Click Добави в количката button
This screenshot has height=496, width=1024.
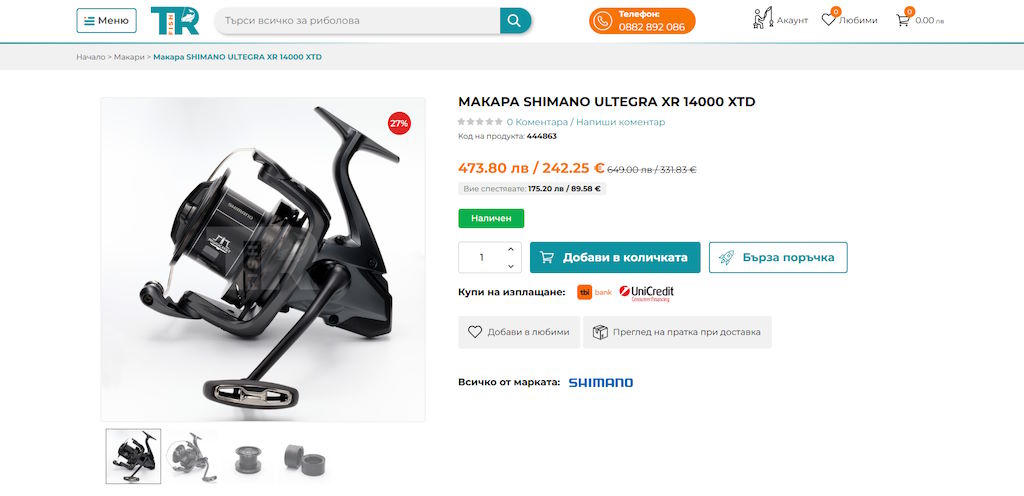tap(615, 258)
